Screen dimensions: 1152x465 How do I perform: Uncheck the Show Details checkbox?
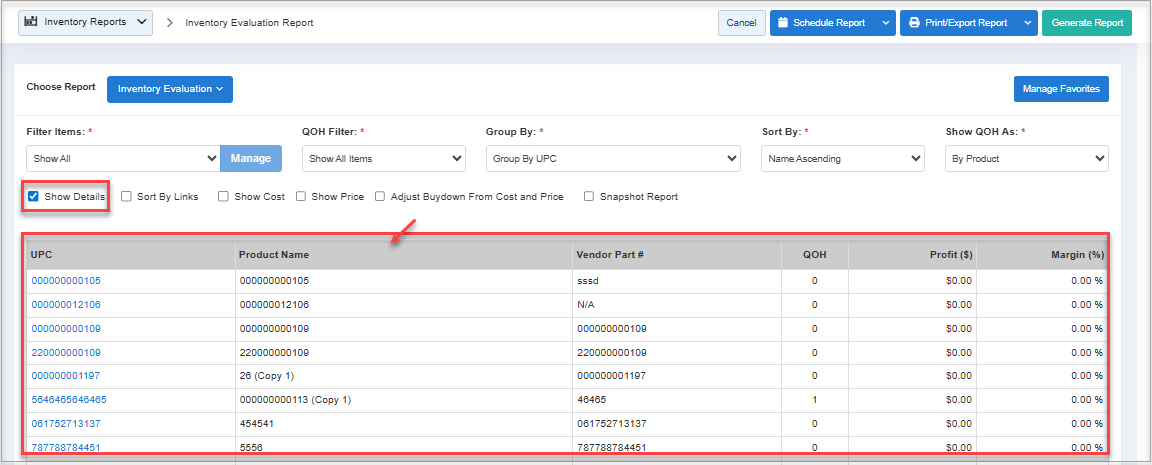coord(34,197)
